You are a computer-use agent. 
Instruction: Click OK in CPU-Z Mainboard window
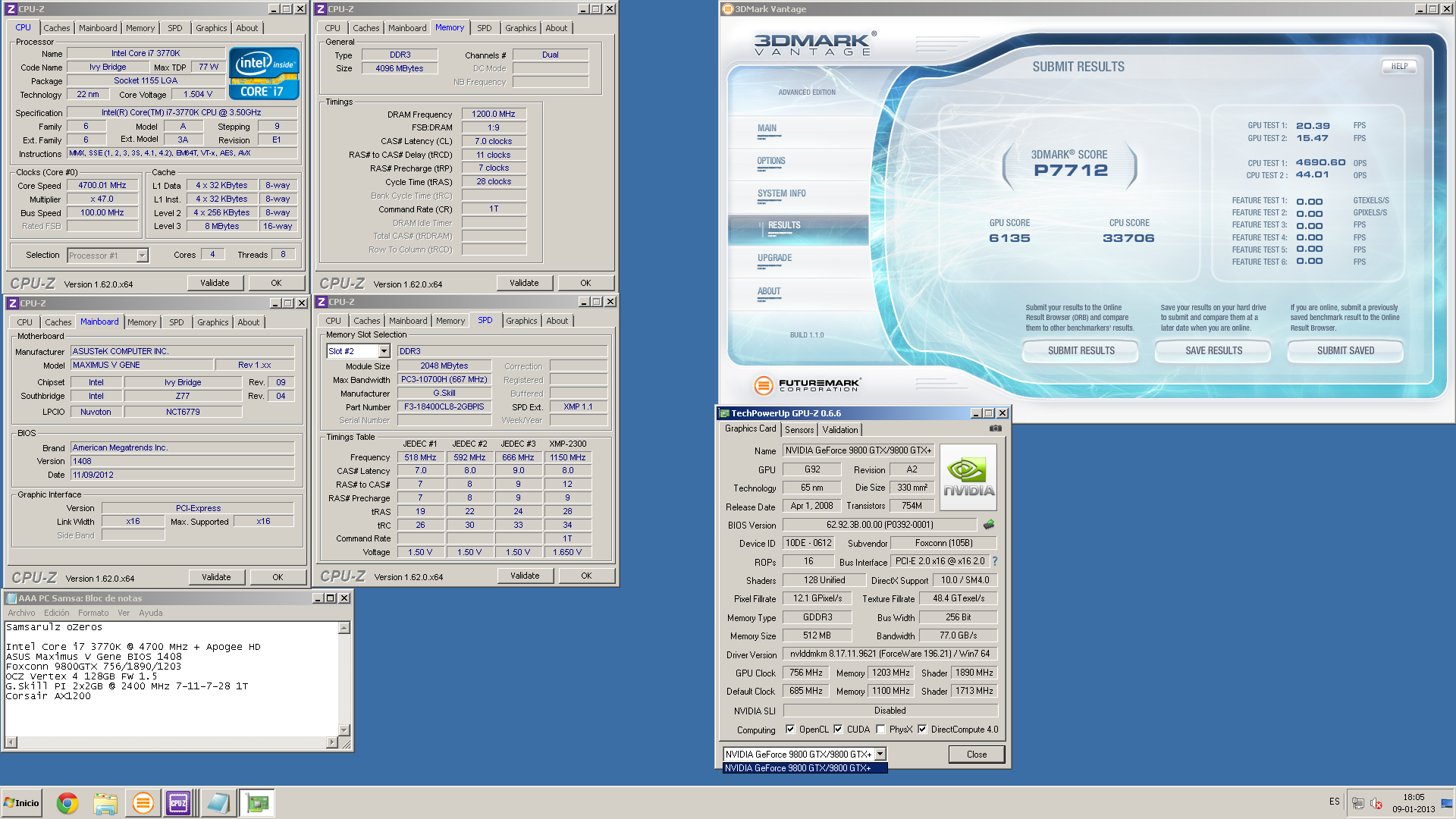pos(278,577)
